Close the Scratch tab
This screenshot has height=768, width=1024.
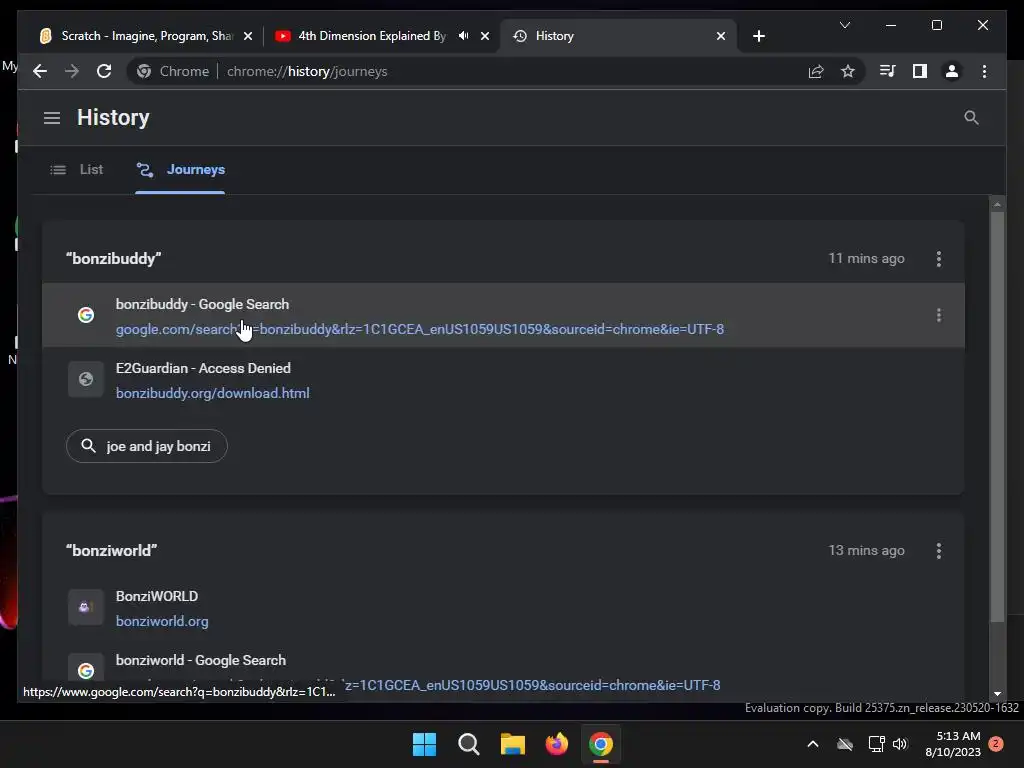coord(248,36)
